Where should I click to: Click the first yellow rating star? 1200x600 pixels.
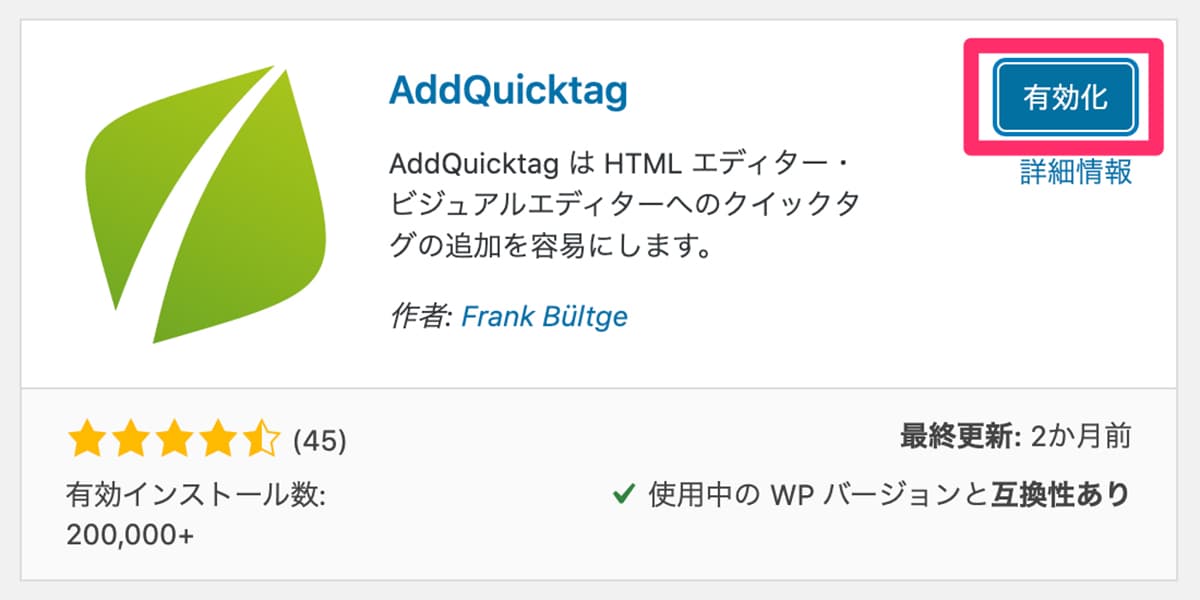(x=86, y=439)
